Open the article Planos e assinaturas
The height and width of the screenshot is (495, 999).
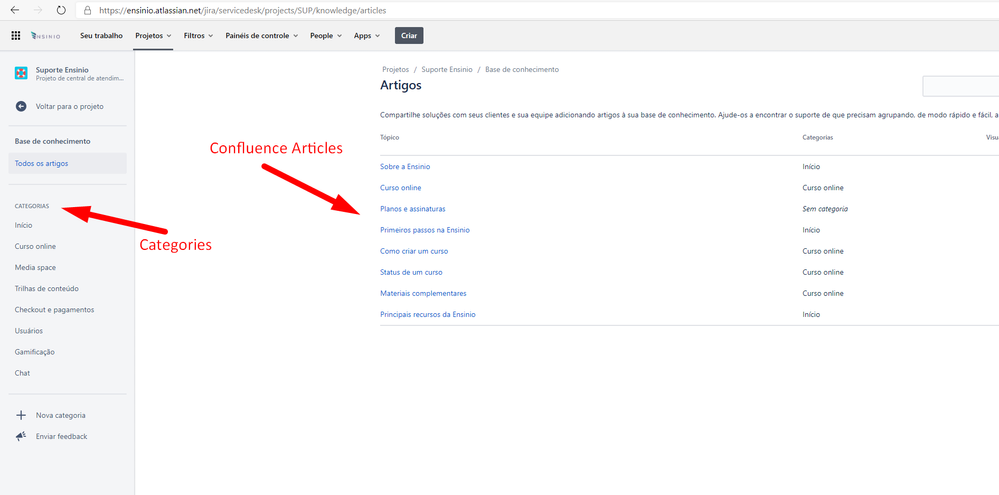412,209
